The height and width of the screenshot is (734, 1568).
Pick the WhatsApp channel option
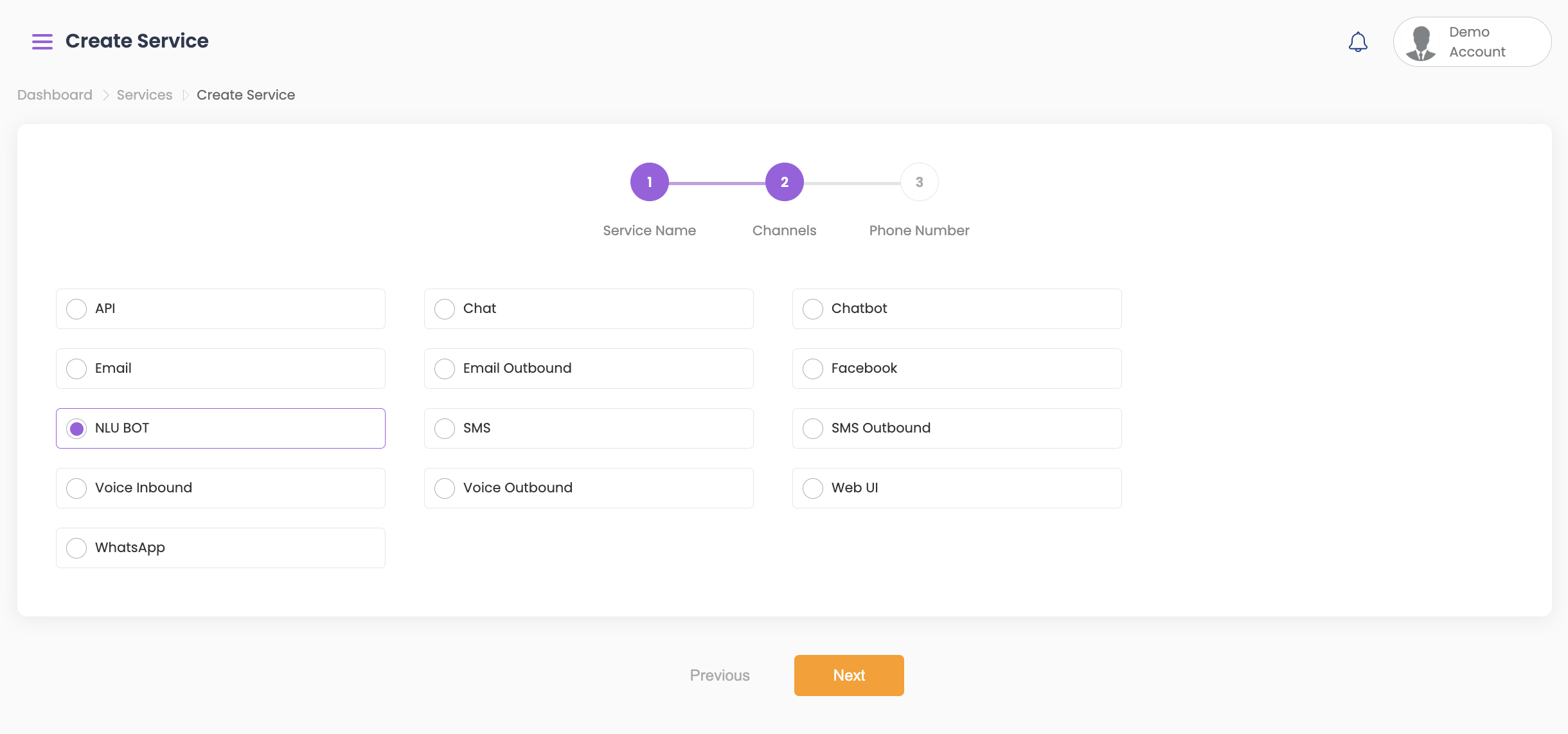click(76, 548)
